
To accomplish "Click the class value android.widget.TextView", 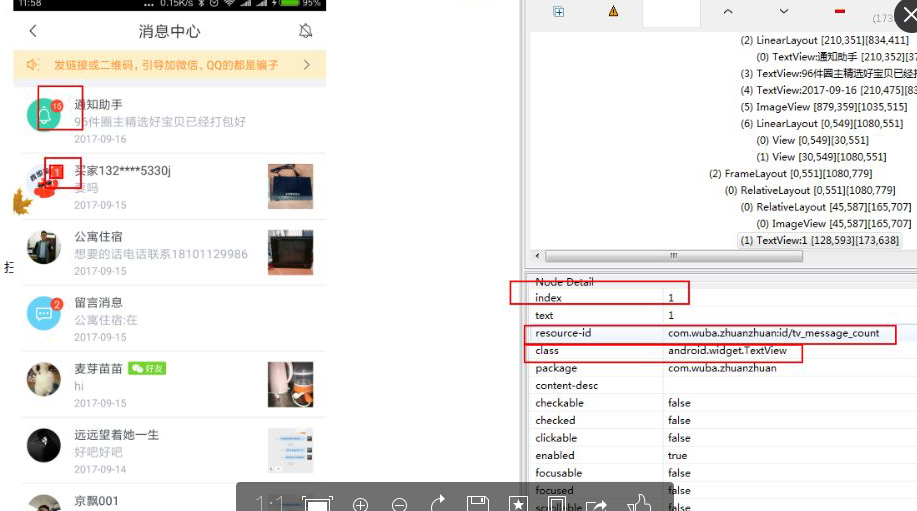I will 727,350.
